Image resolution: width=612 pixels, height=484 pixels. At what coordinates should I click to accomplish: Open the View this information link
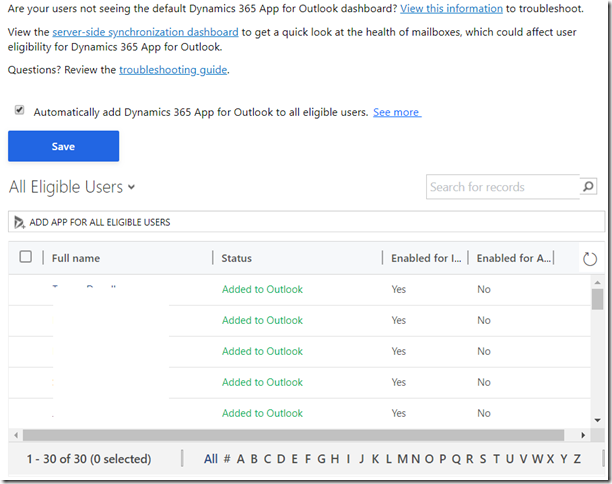451,9
